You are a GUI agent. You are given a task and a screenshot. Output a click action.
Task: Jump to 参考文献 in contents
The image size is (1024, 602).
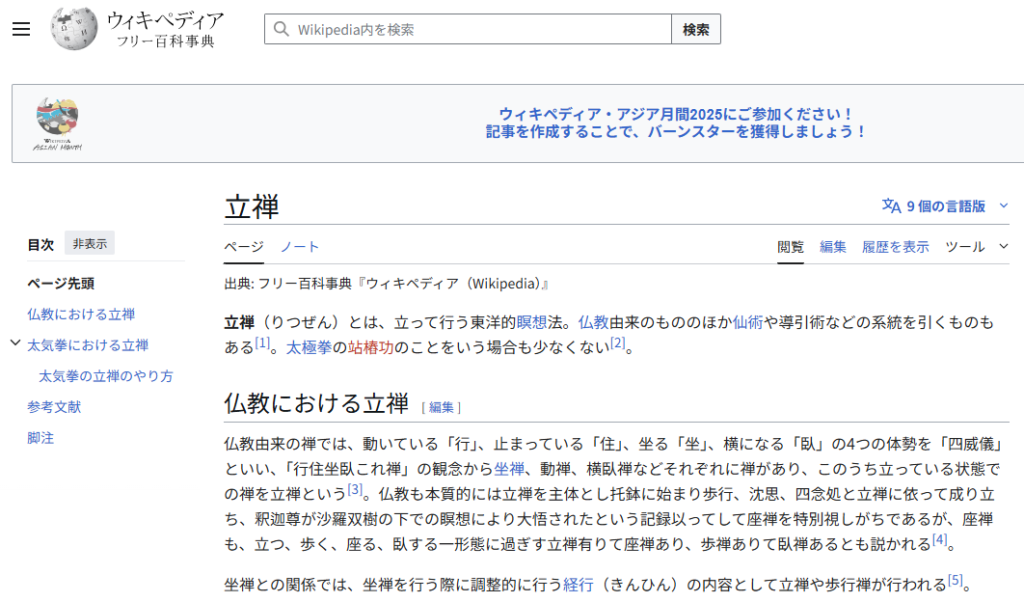click(x=54, y=407)
